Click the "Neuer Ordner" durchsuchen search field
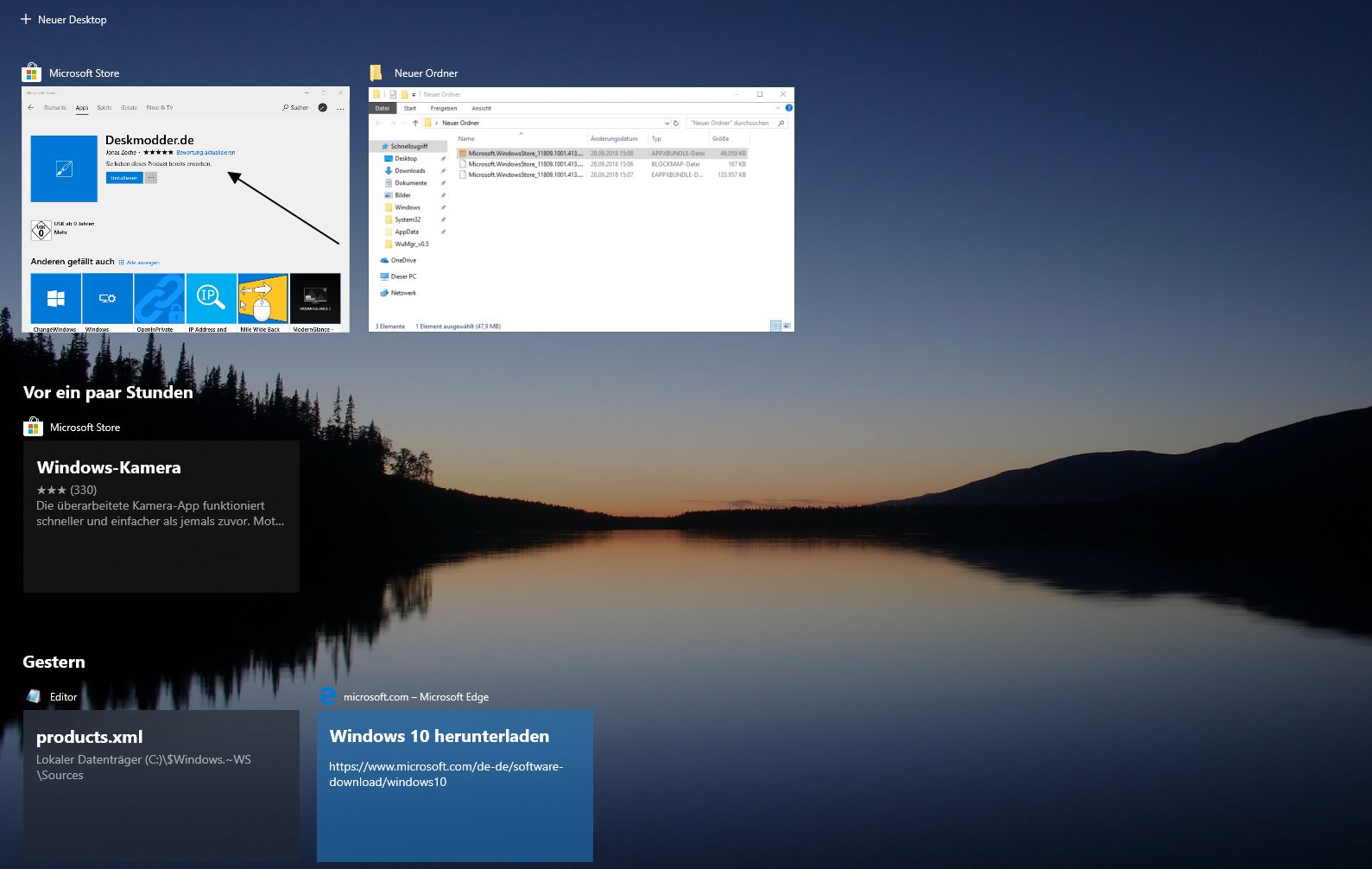This screenshot has width=1372, height=869. (x=736, y=123)
